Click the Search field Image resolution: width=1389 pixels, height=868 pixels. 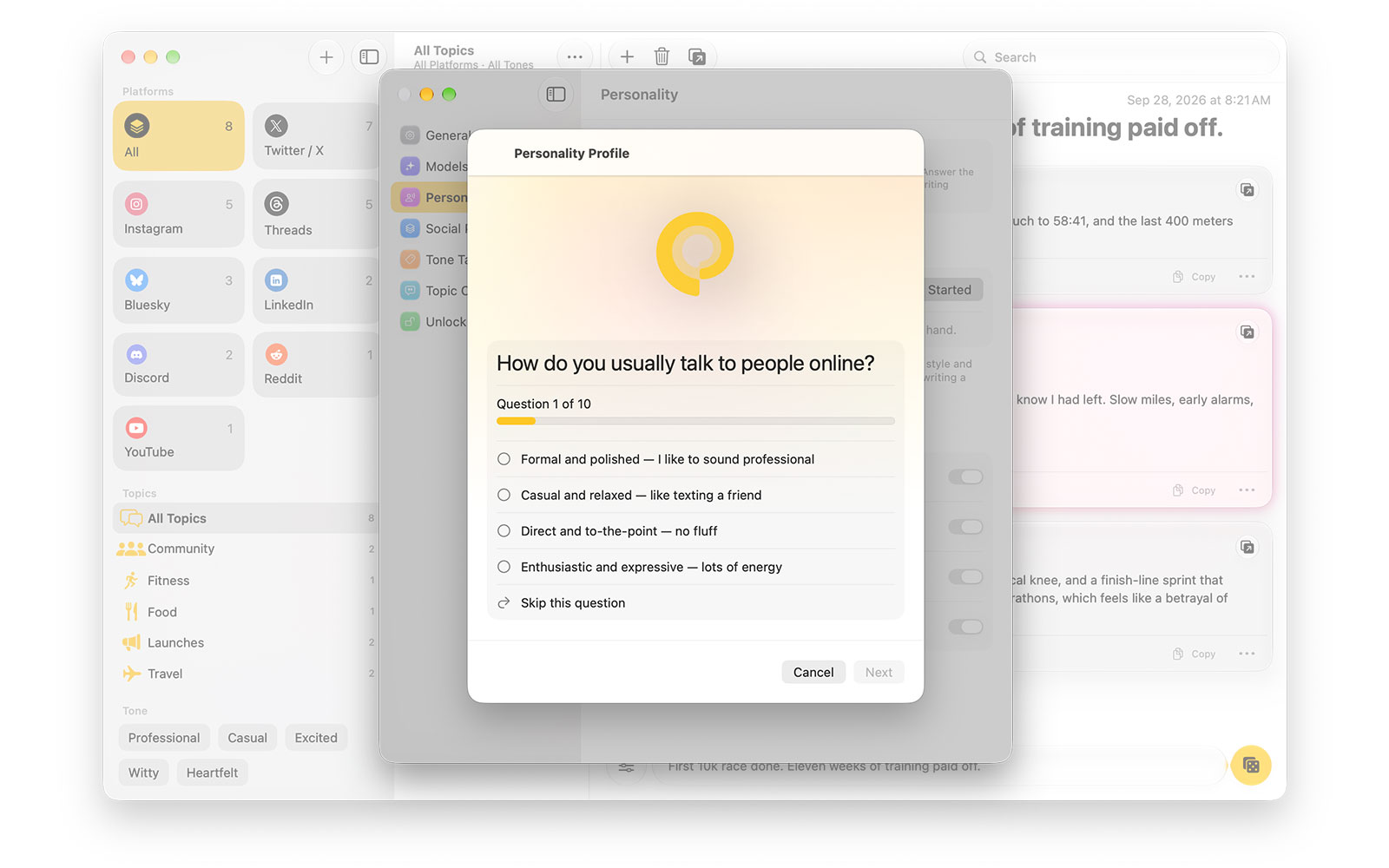(1121, 57)
